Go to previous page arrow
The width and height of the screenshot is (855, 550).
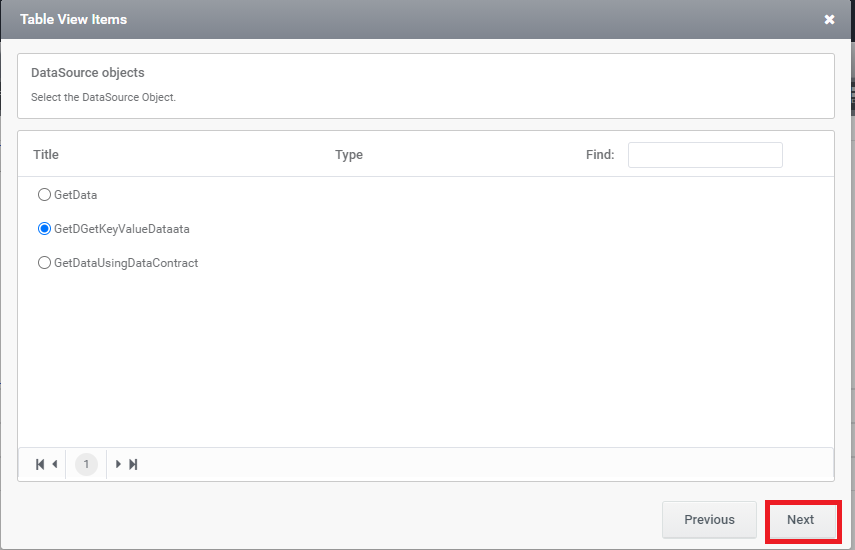pos(55,464)
